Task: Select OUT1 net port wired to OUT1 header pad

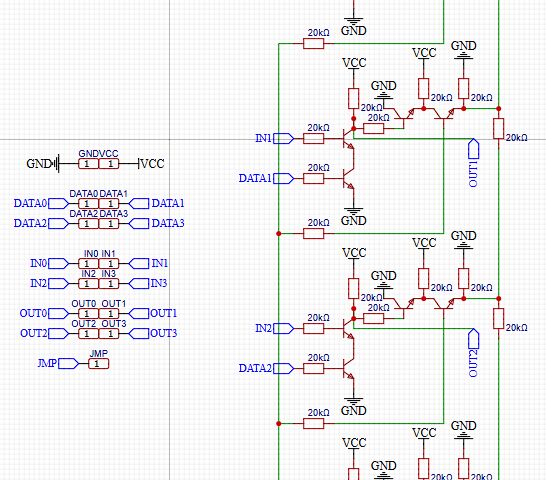Action: (x=139, y=313)
